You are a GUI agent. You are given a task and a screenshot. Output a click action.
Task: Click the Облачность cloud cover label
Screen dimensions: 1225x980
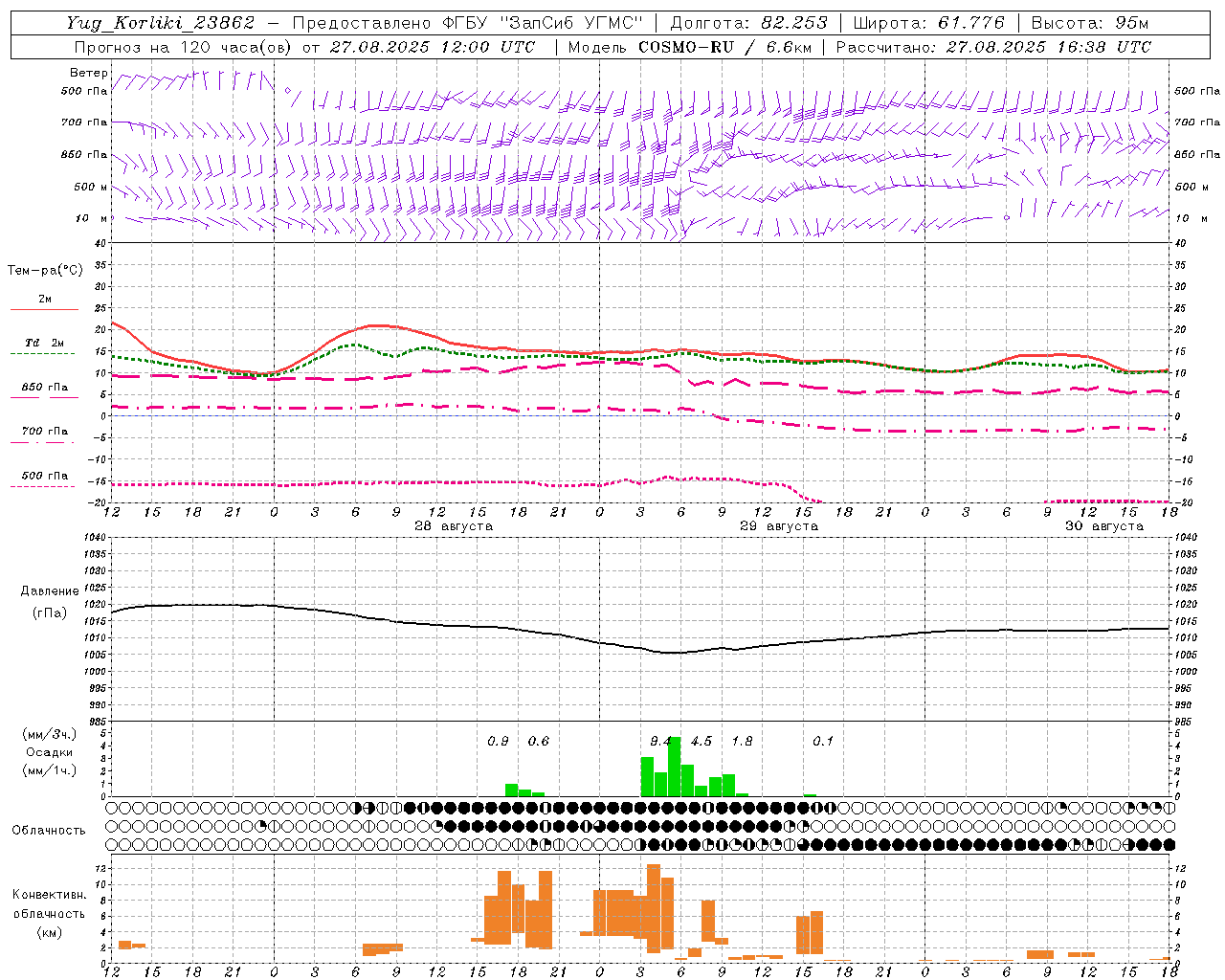tap(49, 831)
